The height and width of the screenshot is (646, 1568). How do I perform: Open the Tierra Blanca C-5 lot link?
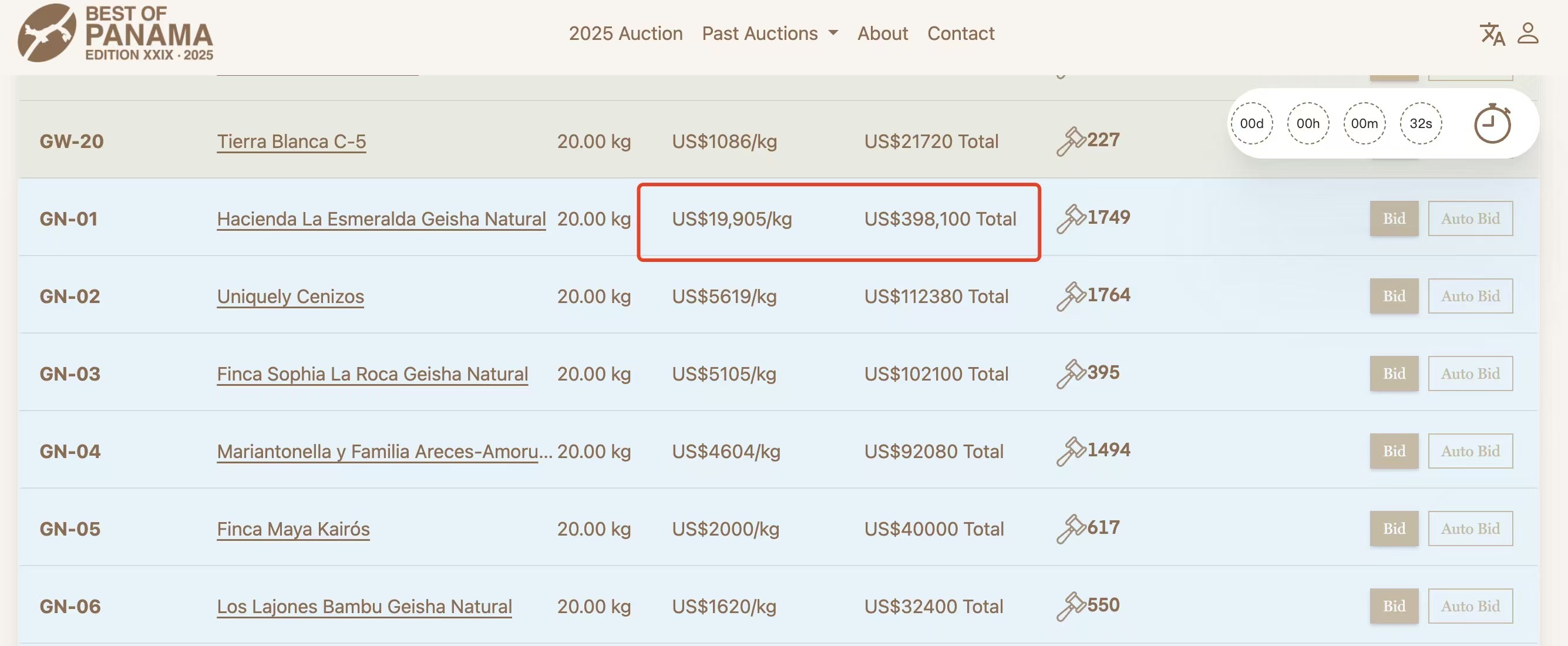(291, 142)
